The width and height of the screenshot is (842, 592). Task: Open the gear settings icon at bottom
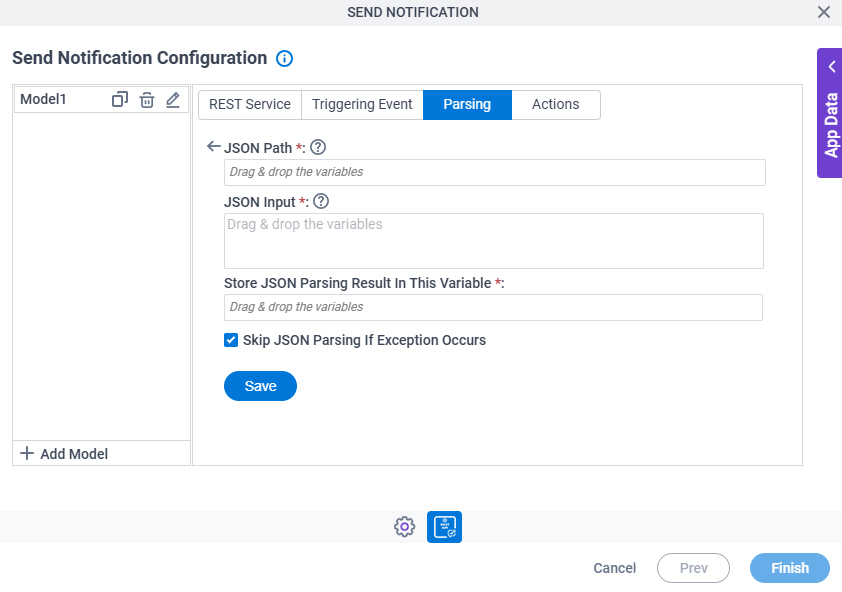click(x=404, y=527)
